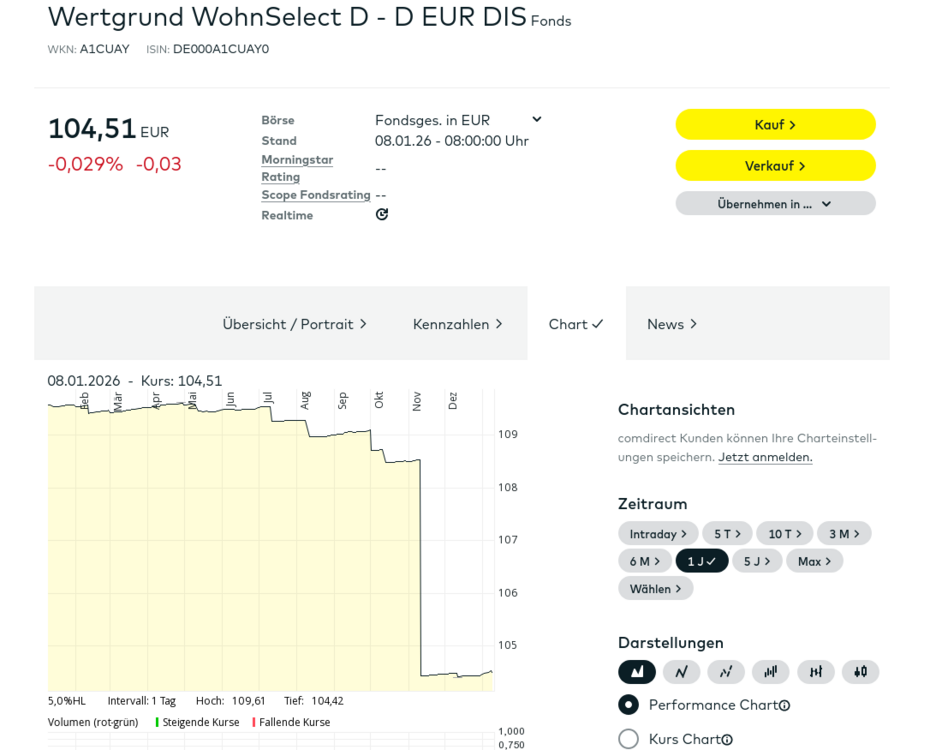Open the Wählen custom range option
The height and width of the screenshot is (750, 930).
(x=655, y=589)
